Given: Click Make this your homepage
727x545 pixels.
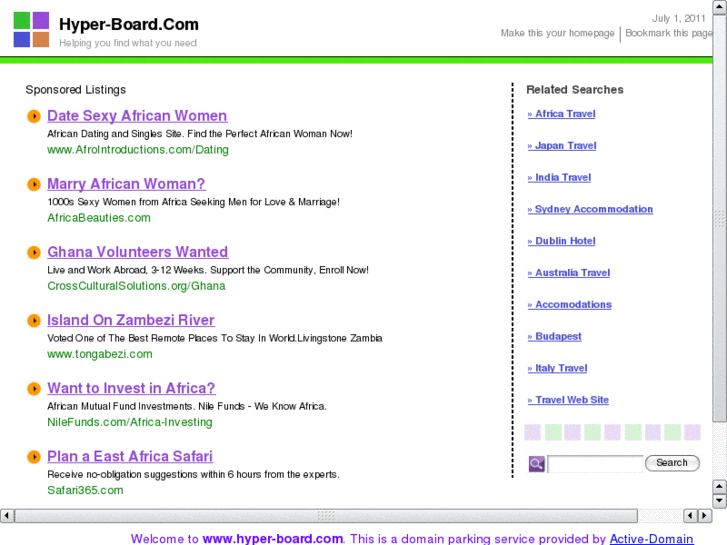Looking at the screenshot, I should pos(557,33).
